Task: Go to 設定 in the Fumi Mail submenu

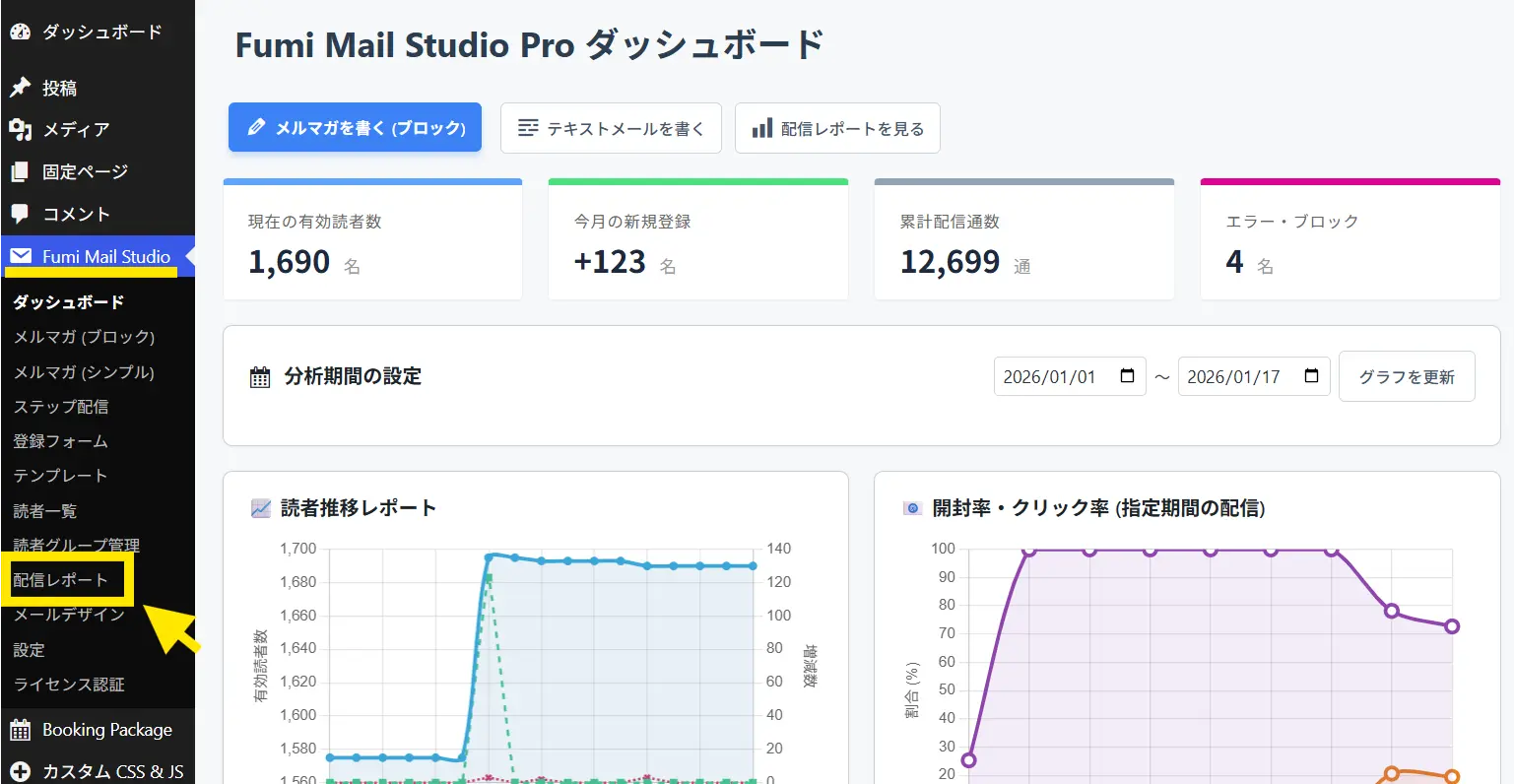Action: (30, 650)
